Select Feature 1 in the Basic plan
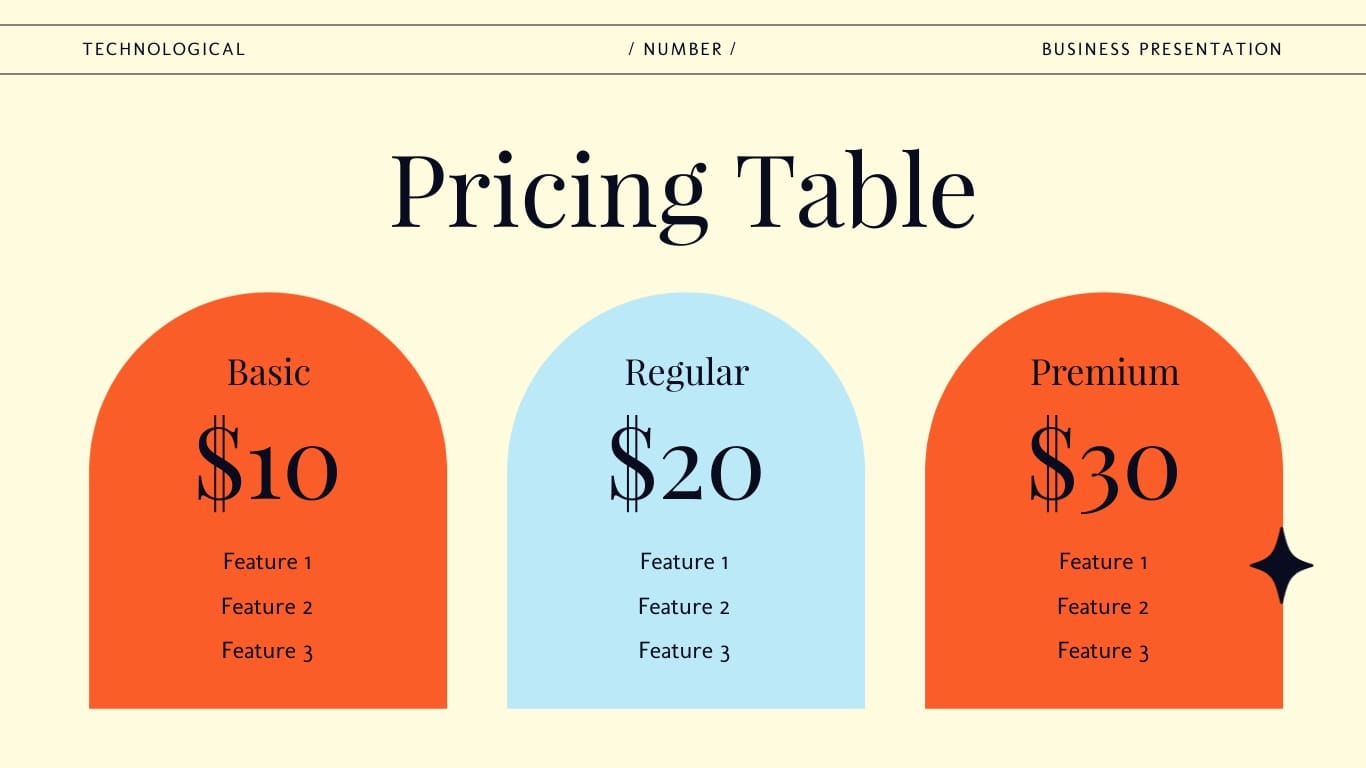Screen dimensions: 1366x768 [267, 562]
